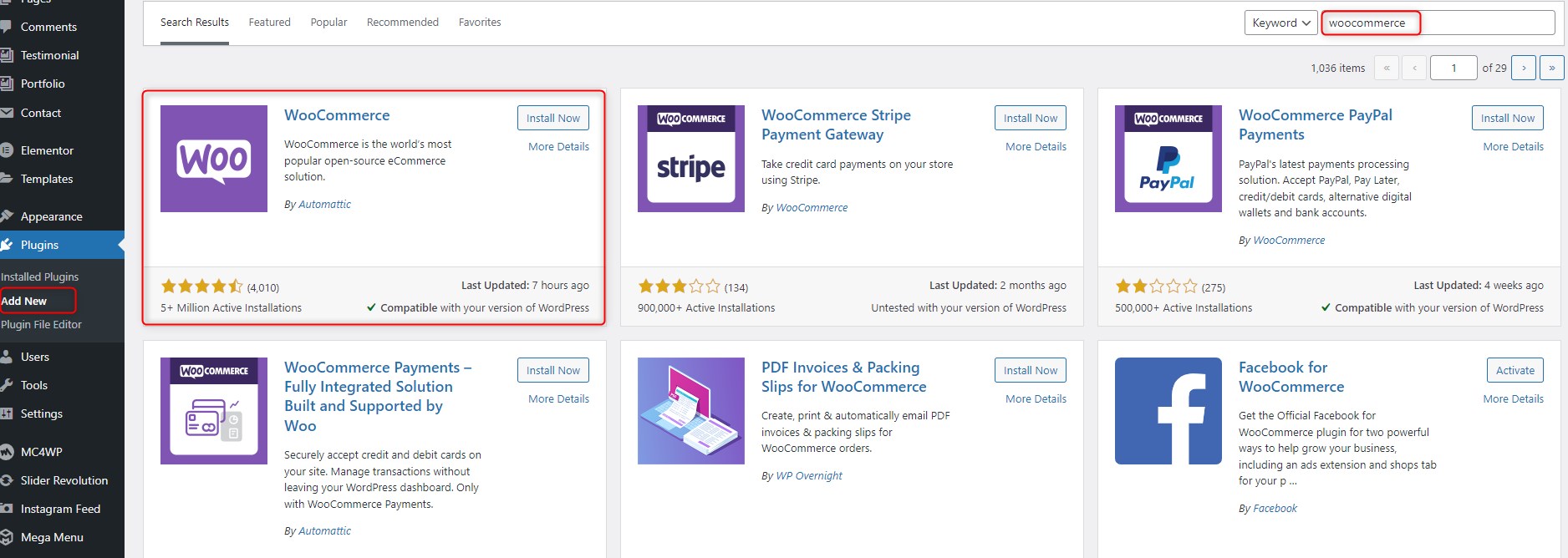Jump to last results page
Image resolution: width=1568 pixels, height=558 pixels.
point(1552,68)
